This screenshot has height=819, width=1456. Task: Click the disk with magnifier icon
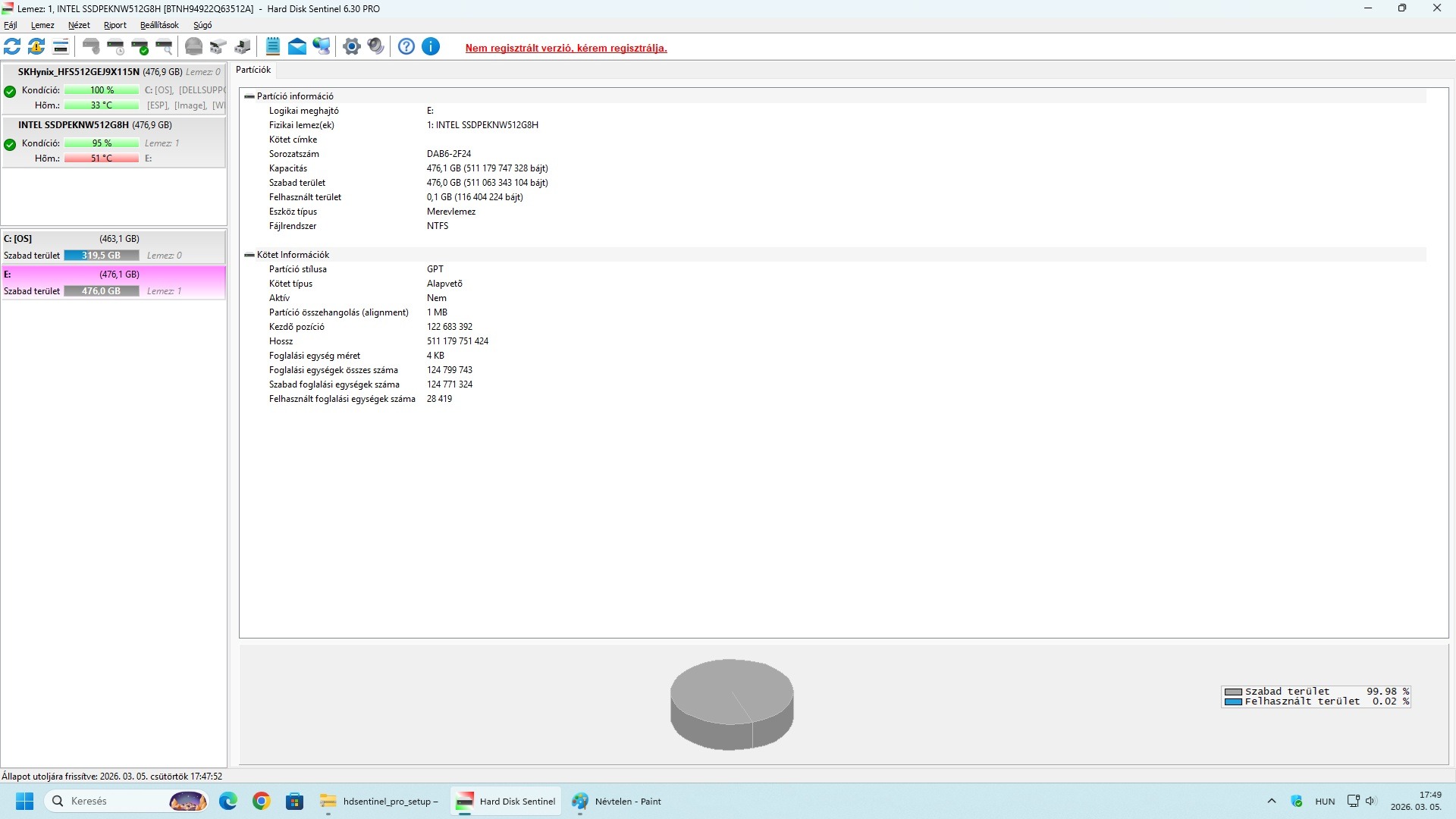tap(165, 47)
